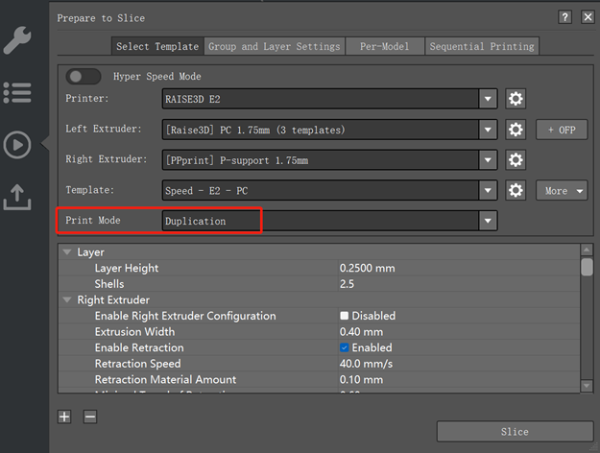Switch to Group and Layer Settings tab

274,46
